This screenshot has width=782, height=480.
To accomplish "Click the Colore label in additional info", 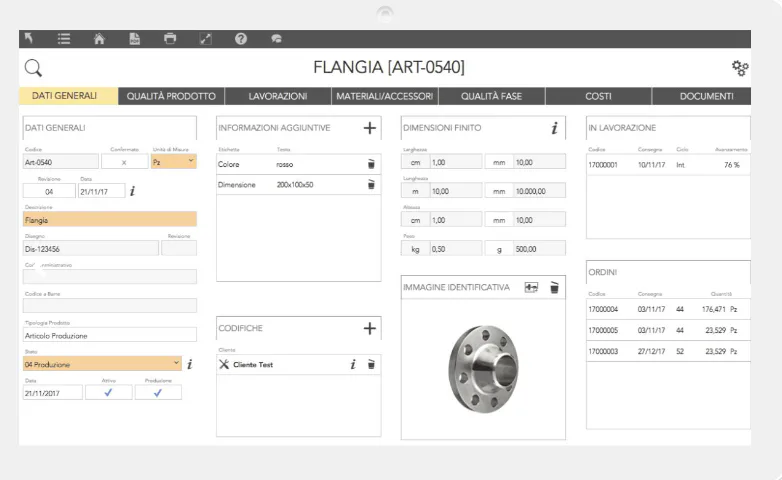I will [228, 164].
